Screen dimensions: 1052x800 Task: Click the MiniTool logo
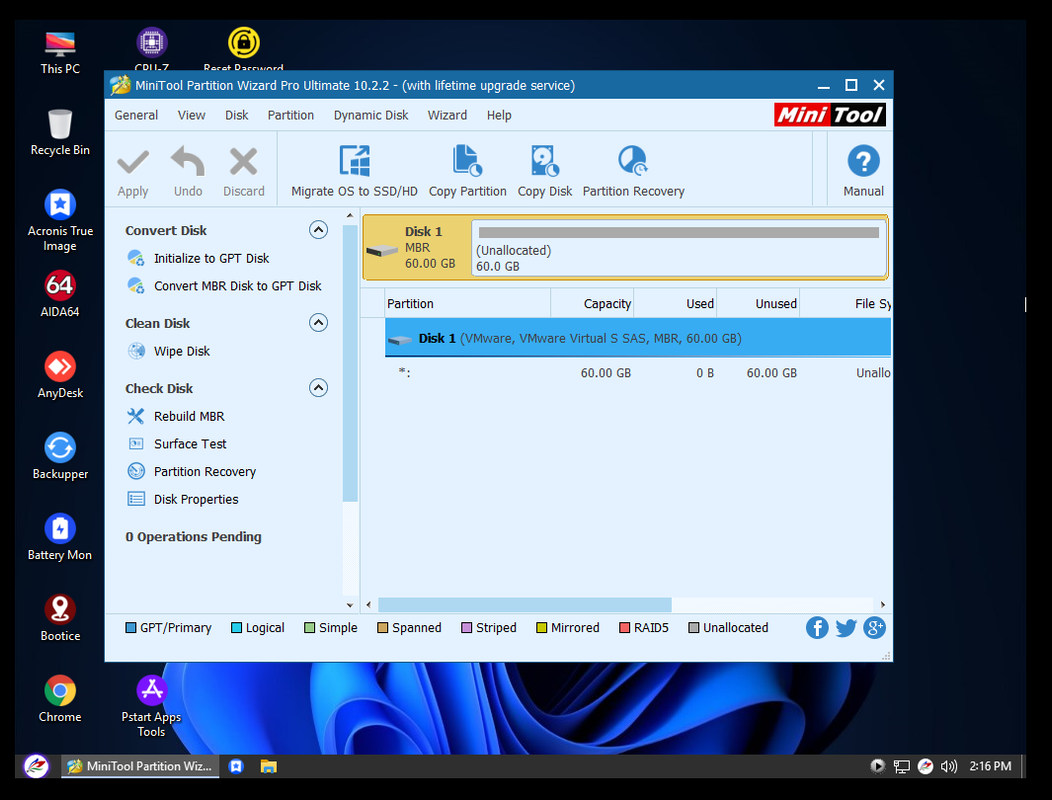830,115
